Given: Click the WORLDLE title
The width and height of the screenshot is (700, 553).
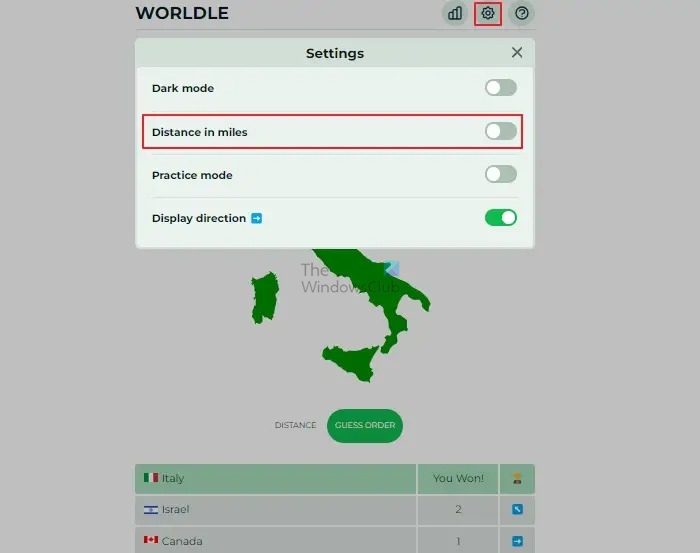Looking at the screenshot, I should tap(182, 13).
